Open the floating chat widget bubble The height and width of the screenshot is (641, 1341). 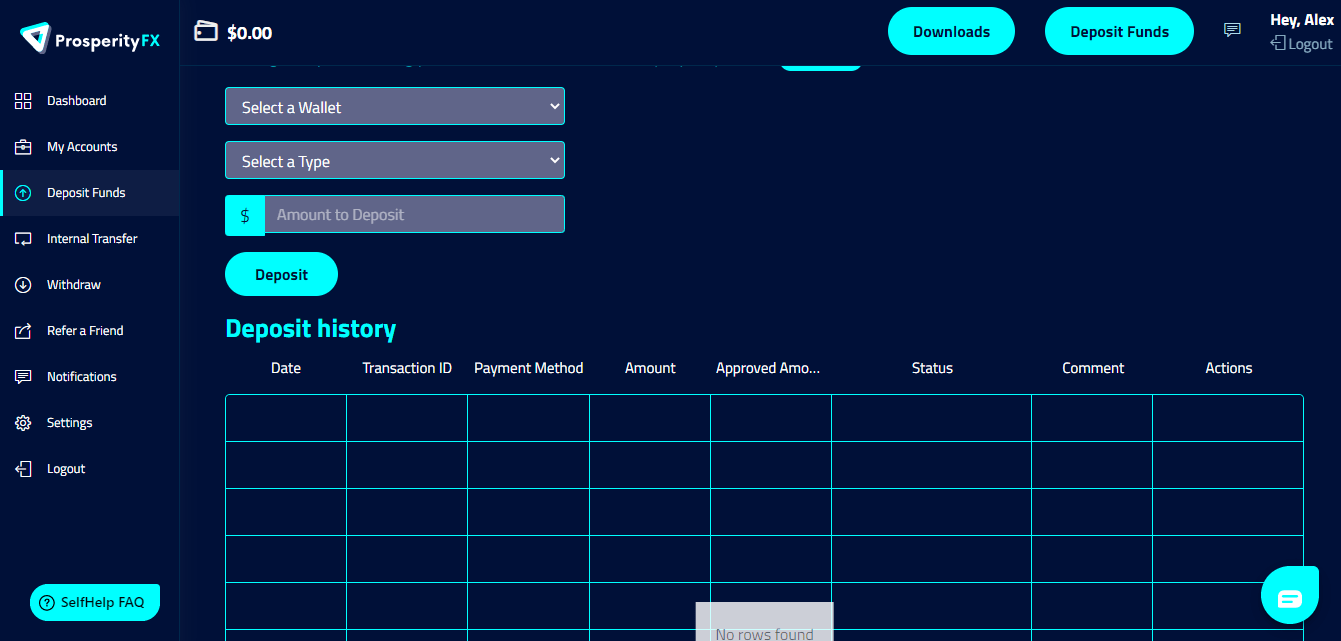pyautogui.click(x=1290, y=595)
